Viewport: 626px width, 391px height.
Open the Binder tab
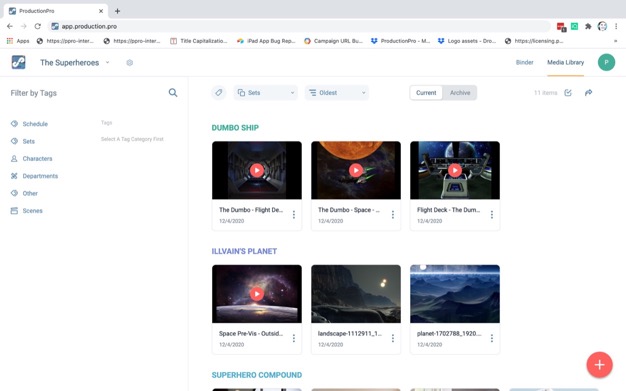tap(524, 62)
